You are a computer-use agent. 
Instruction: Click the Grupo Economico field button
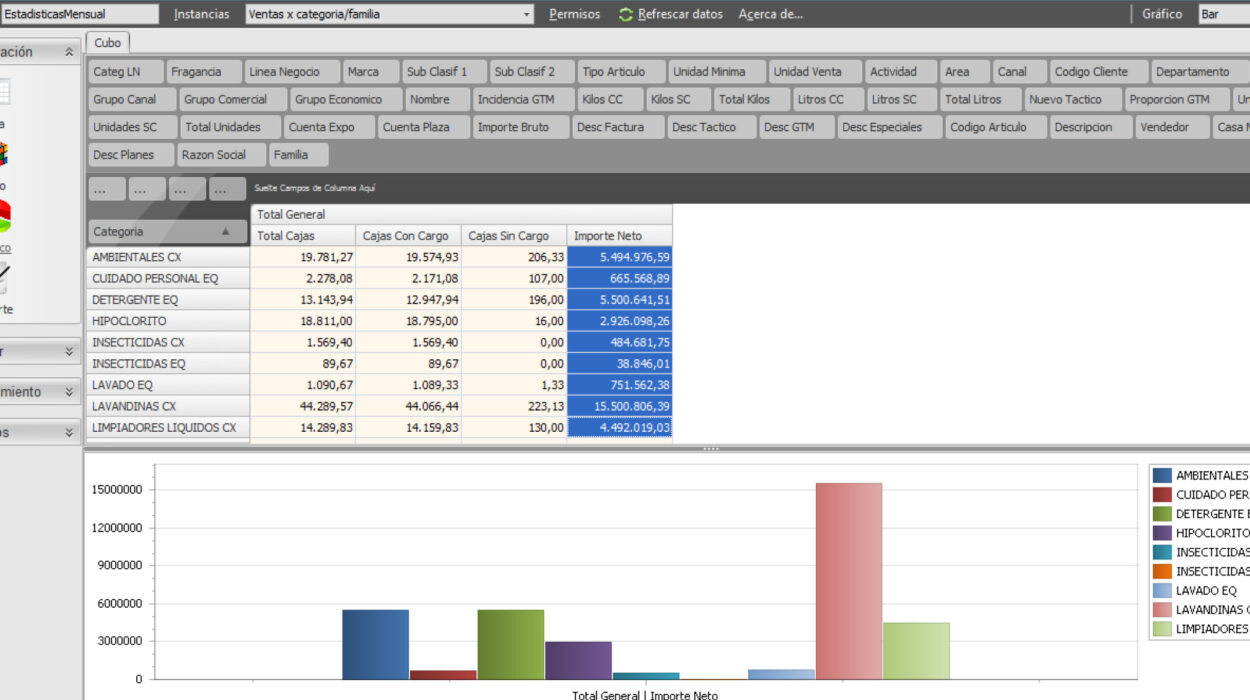tap(345, 100)
